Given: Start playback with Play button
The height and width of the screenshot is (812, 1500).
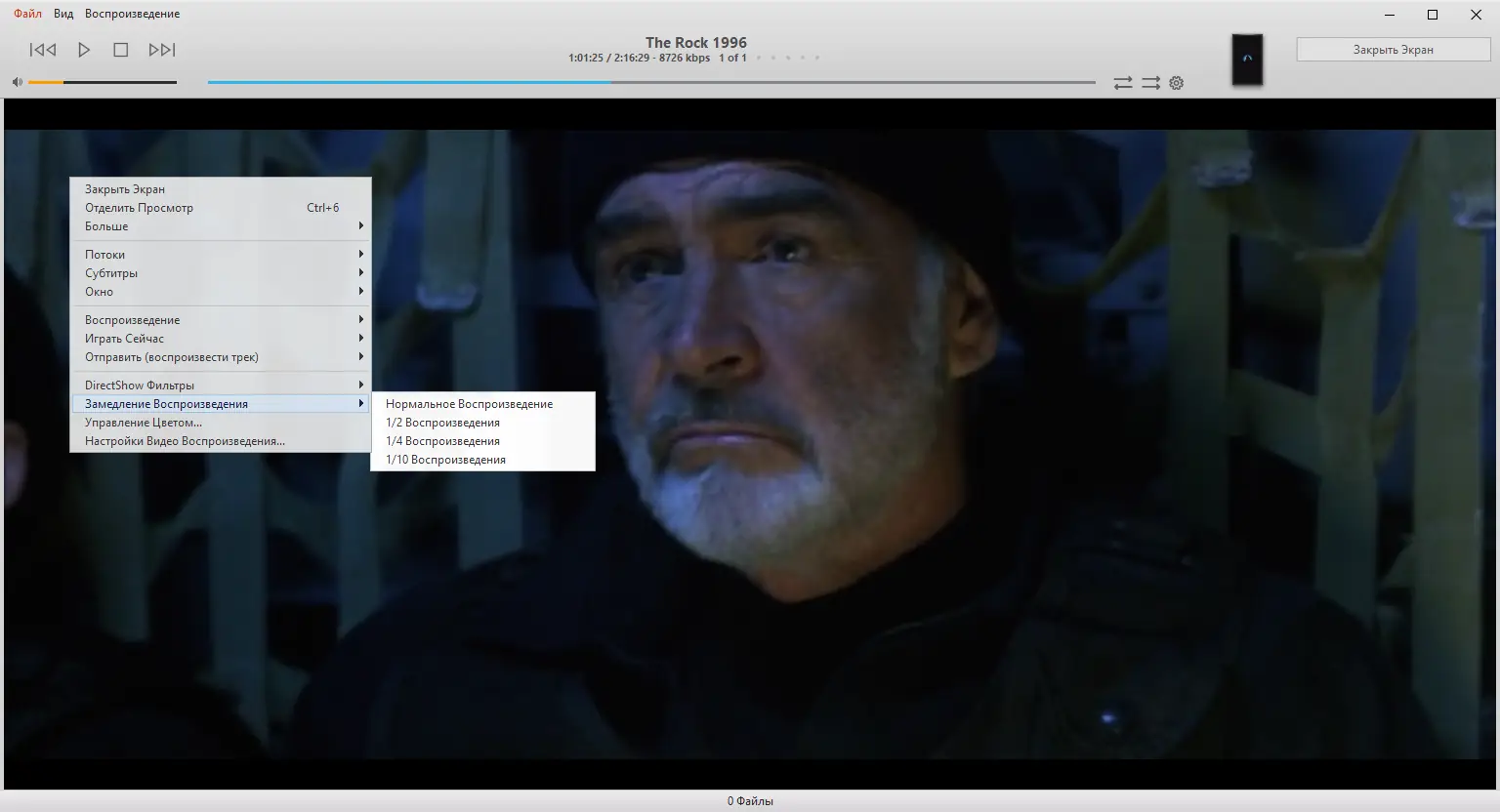Looking at the screenshot, I should 84,50.
